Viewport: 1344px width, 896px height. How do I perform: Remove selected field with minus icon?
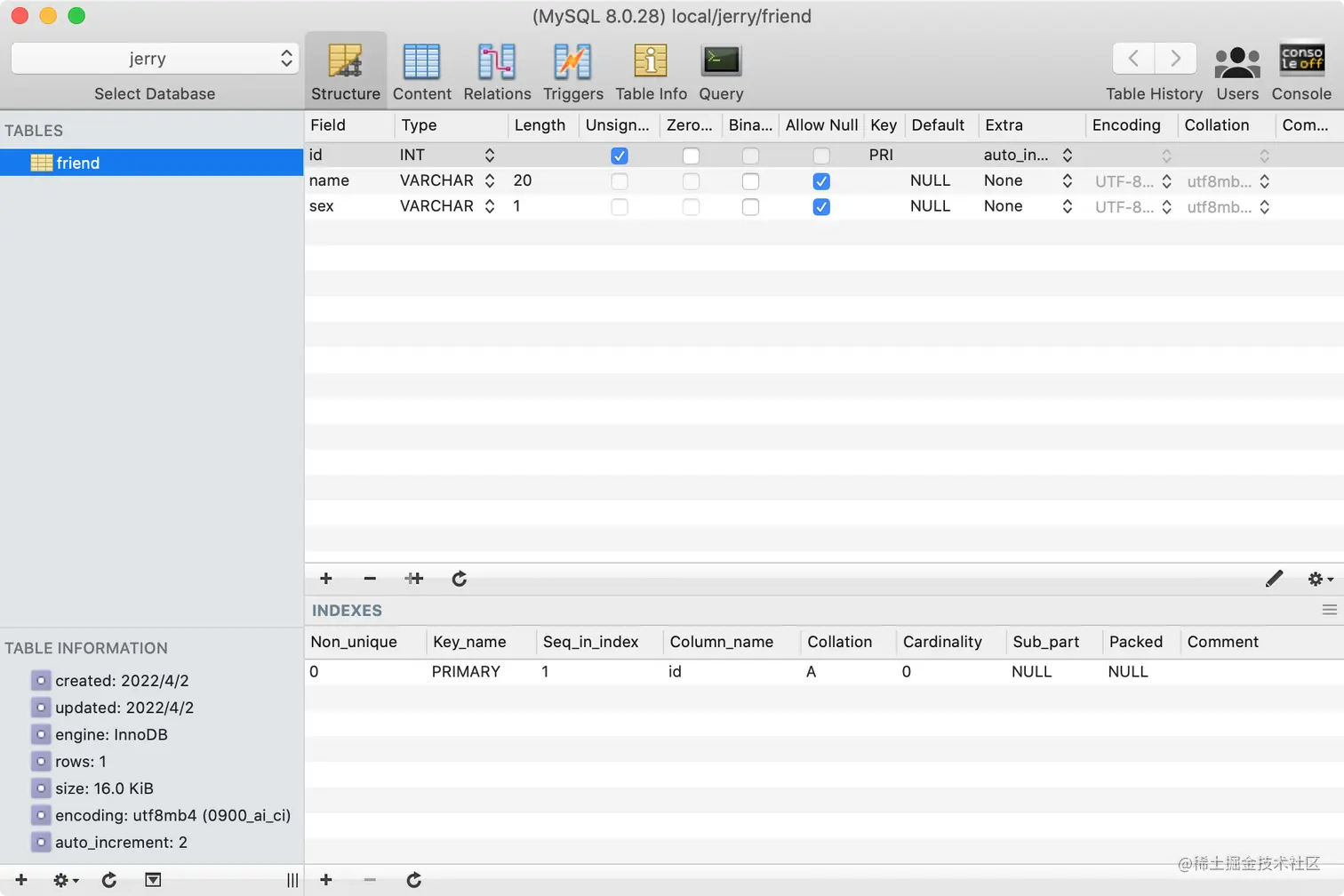(370, 579)
